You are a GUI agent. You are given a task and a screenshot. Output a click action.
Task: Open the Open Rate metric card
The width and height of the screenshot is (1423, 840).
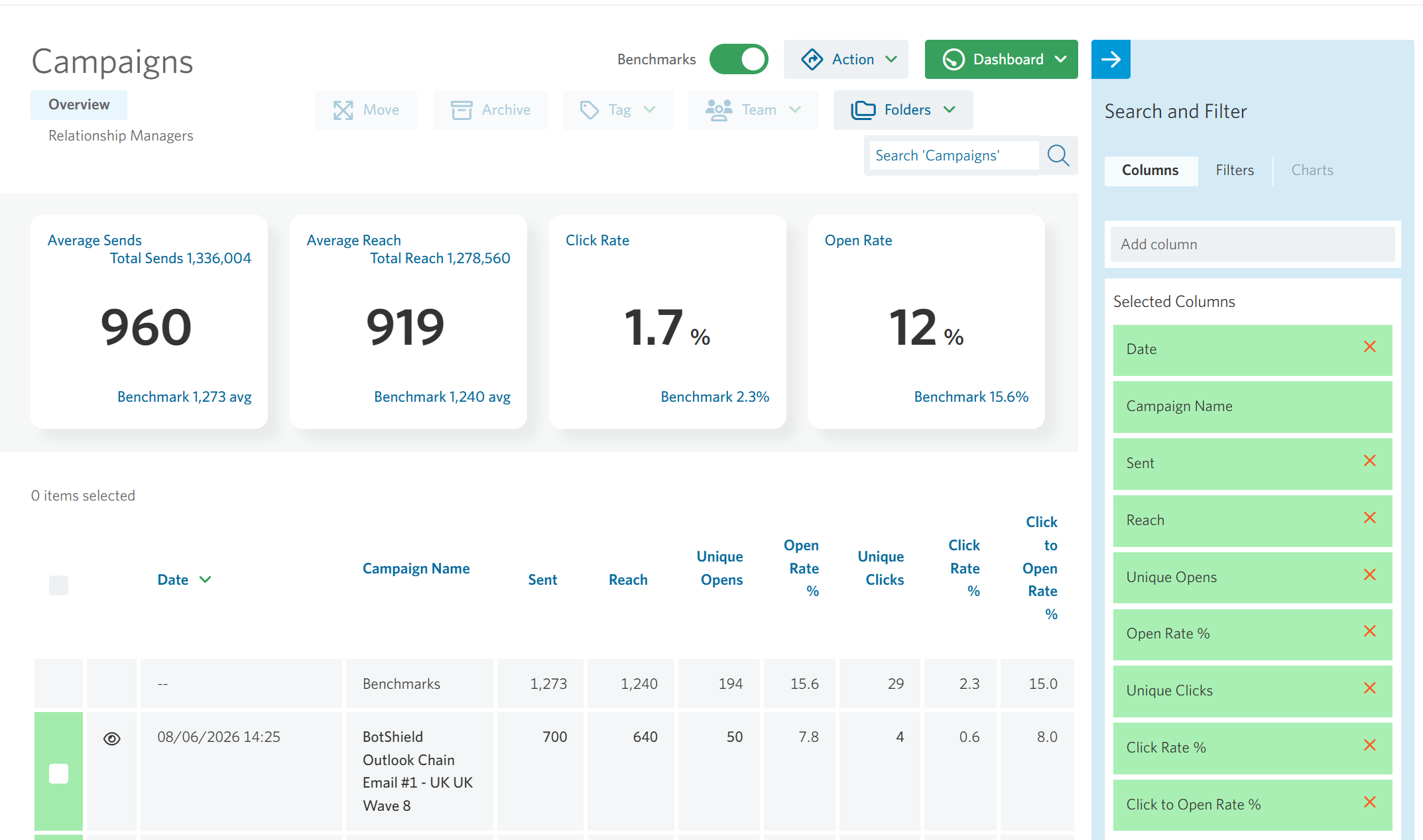tap(927, 322)
